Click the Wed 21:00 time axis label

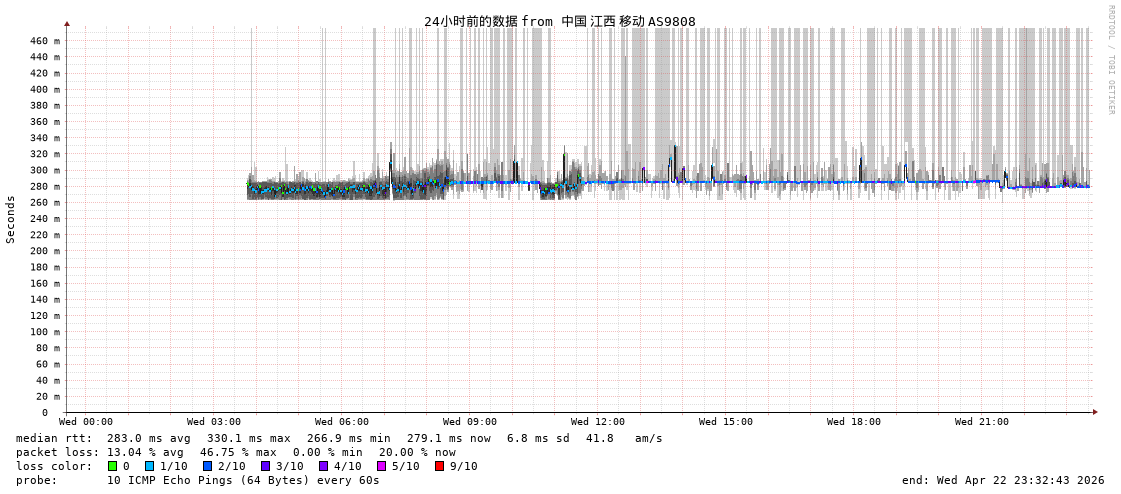(982, 422)
